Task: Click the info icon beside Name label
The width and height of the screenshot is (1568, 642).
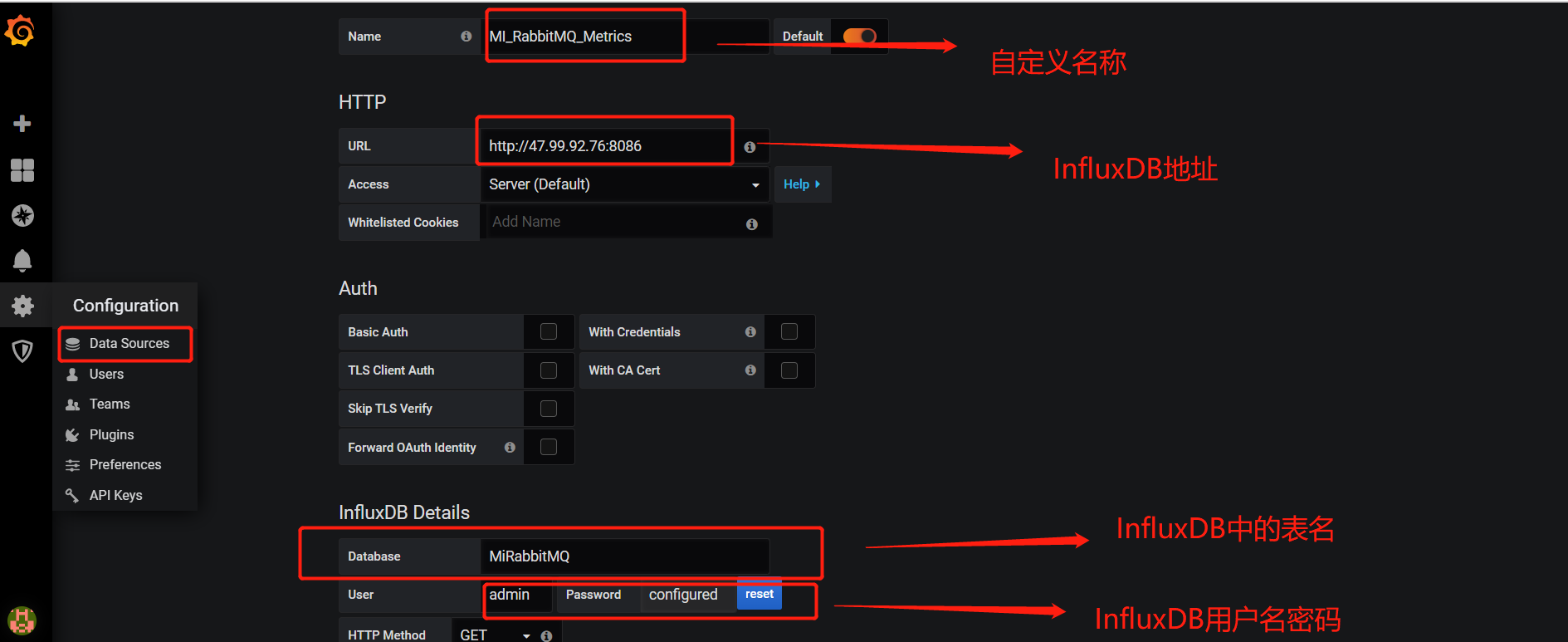Action: coord(466,37)
